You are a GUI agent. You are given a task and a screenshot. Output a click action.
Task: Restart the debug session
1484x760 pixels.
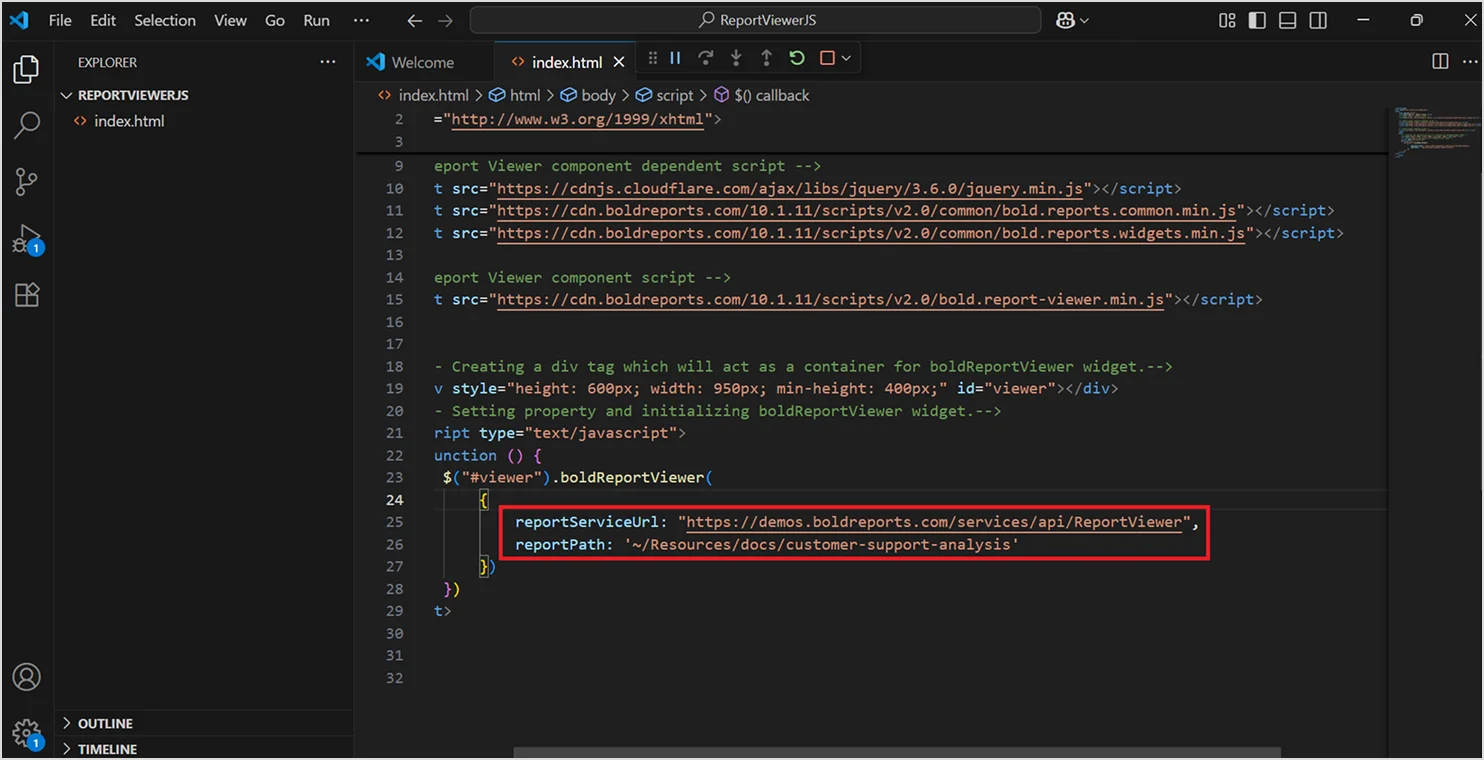tap(797, 59)
